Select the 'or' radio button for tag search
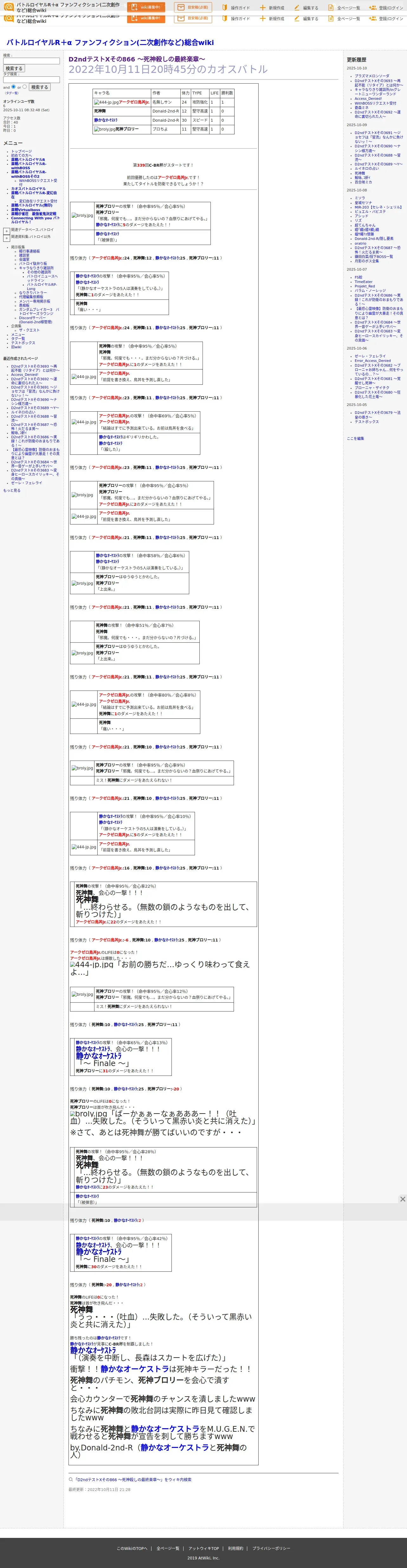The height and width of the screenshot is (1568, 407). pyautogui.click(x=24, y=87)
